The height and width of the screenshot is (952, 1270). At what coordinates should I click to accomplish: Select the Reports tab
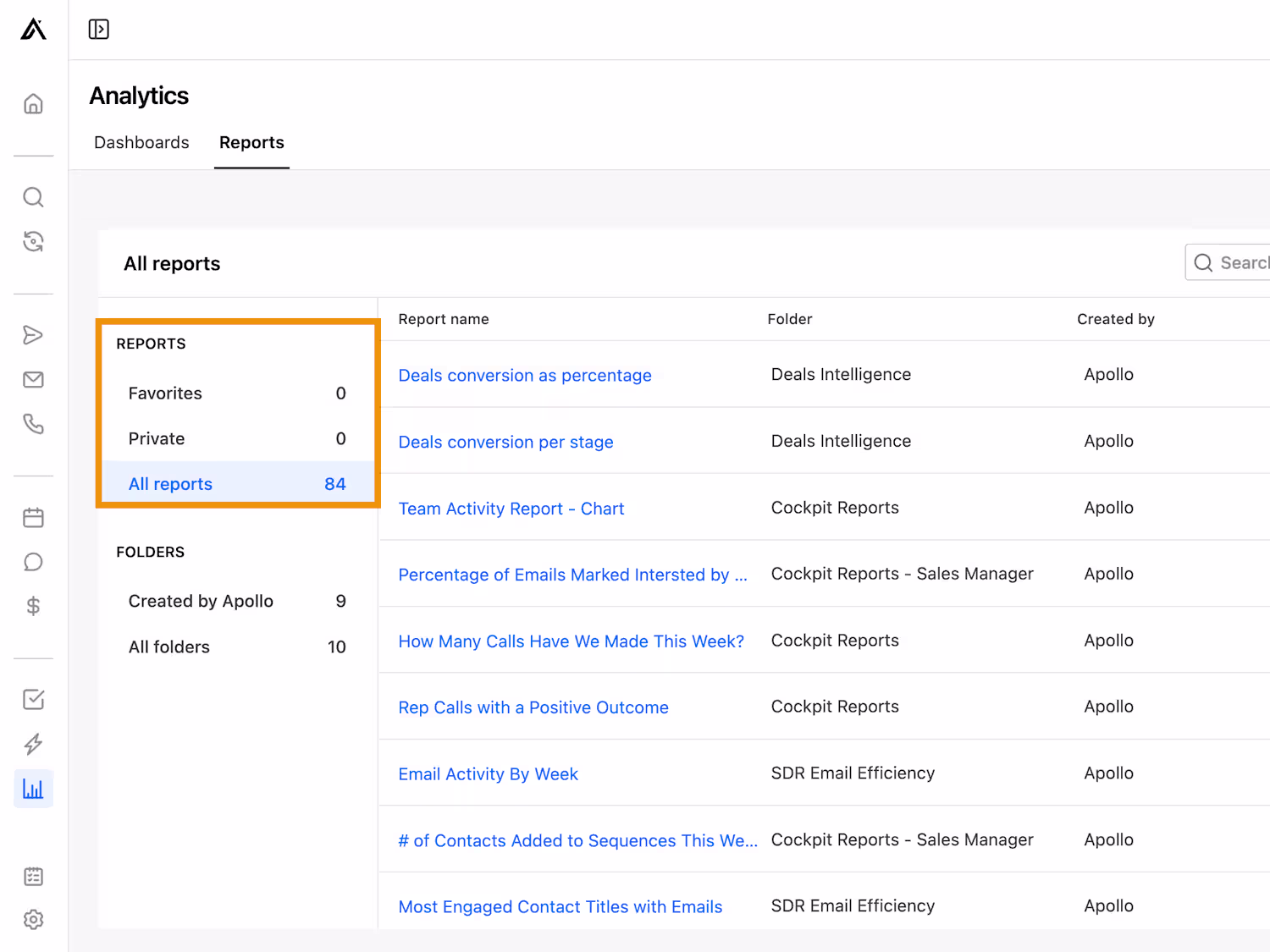251,143
